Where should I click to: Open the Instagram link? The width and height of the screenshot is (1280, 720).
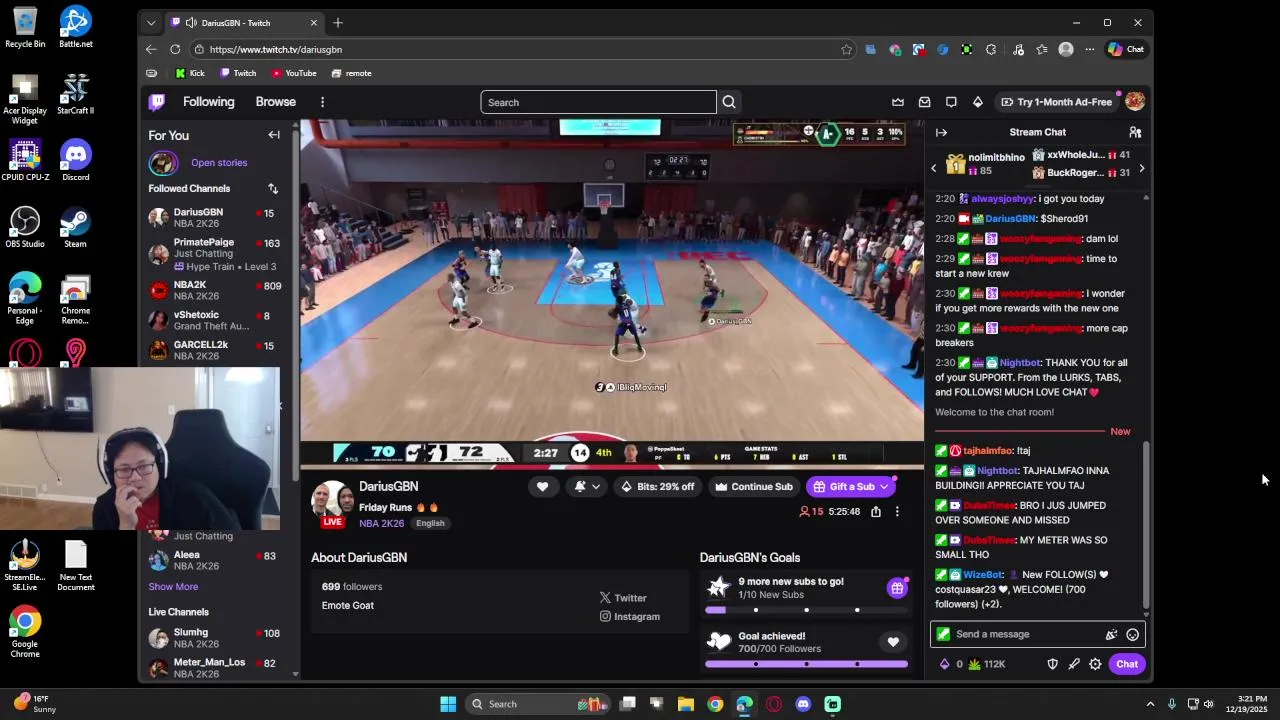click(x=630, y=617)
